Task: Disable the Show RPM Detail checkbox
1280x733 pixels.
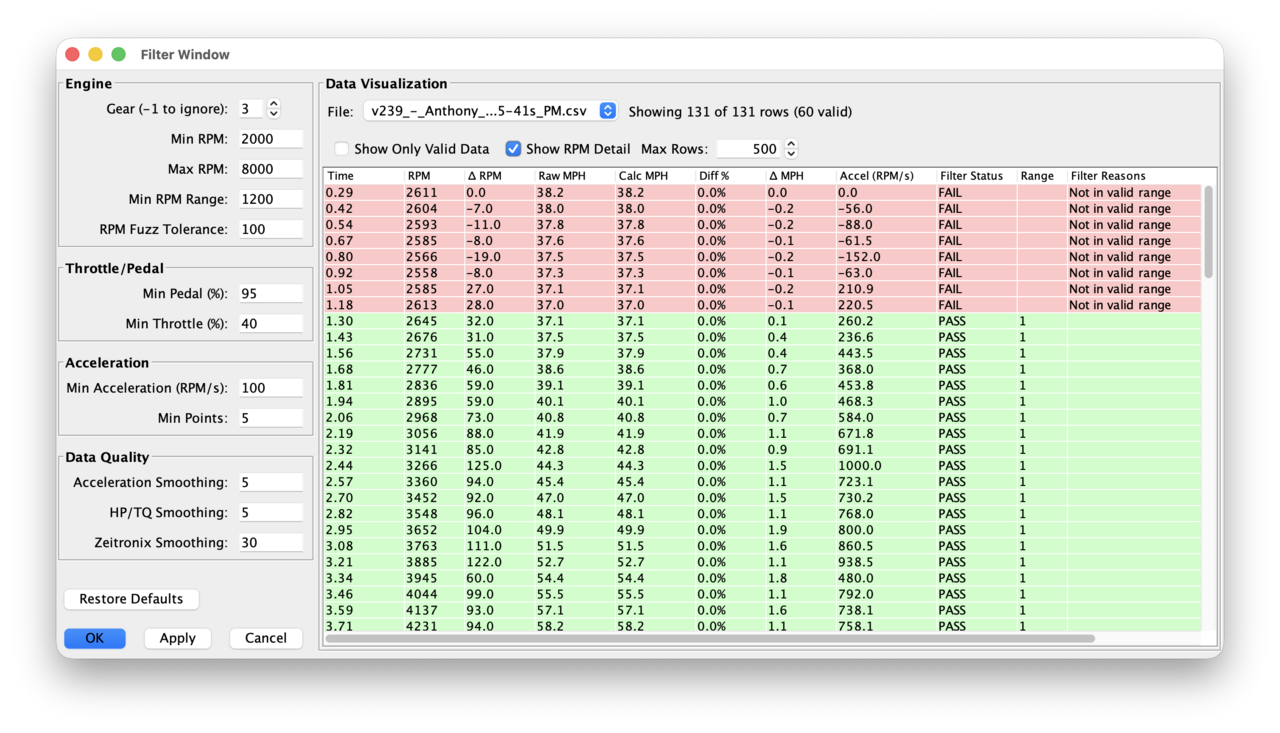Action: click(x=513, y=148)
